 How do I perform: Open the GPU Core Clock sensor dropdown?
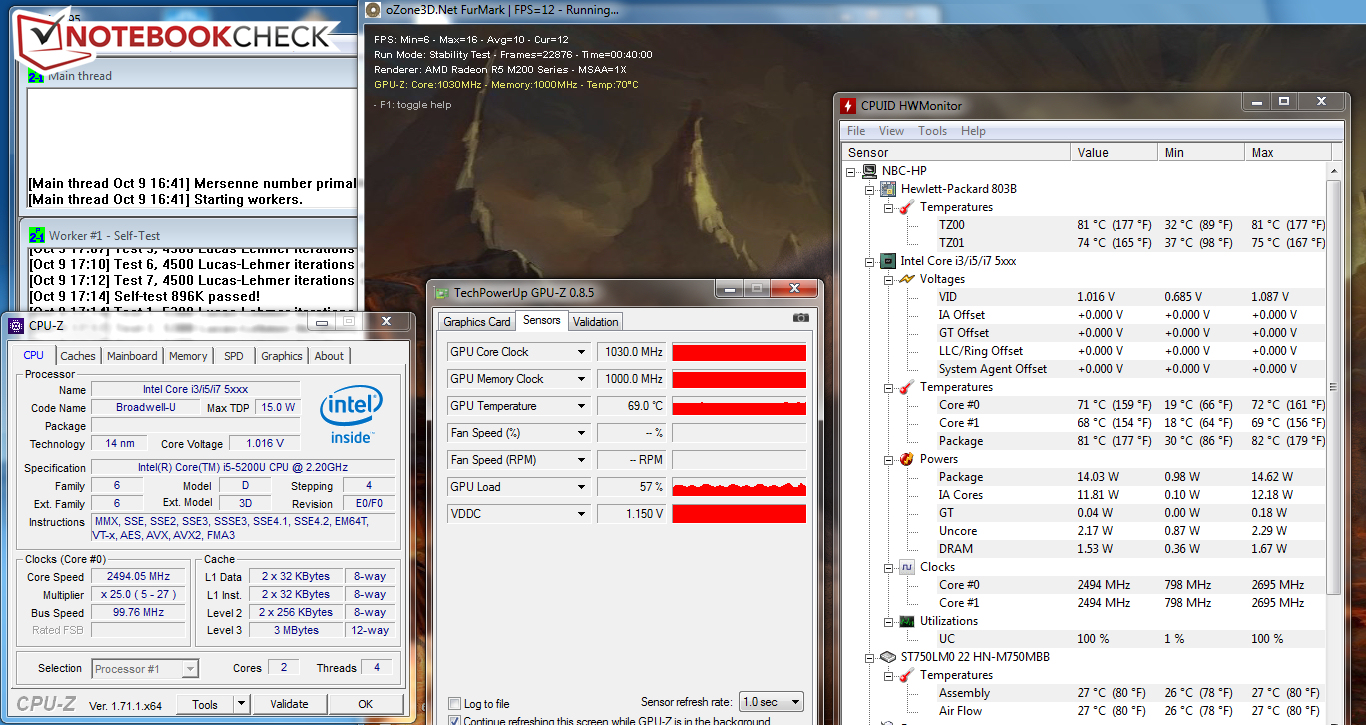(582, 352)
